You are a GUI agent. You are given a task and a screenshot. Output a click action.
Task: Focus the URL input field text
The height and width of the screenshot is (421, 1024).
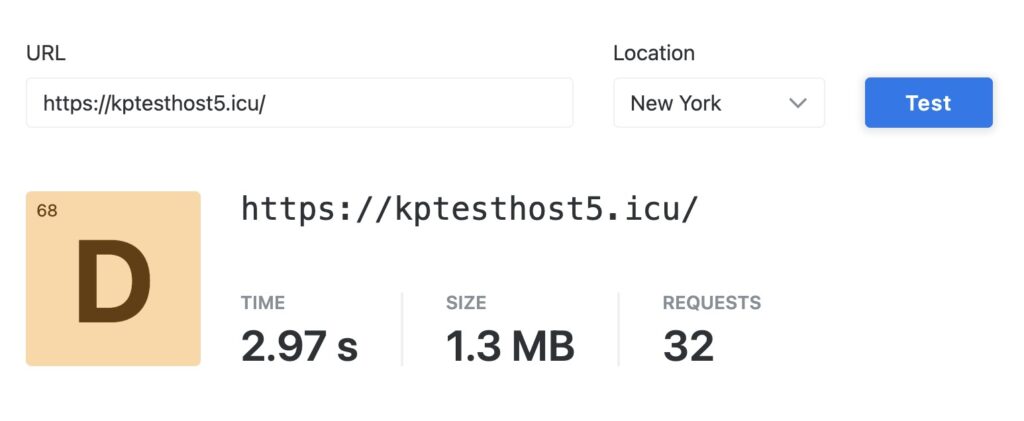pyautogui.click(x=153, y=103)
